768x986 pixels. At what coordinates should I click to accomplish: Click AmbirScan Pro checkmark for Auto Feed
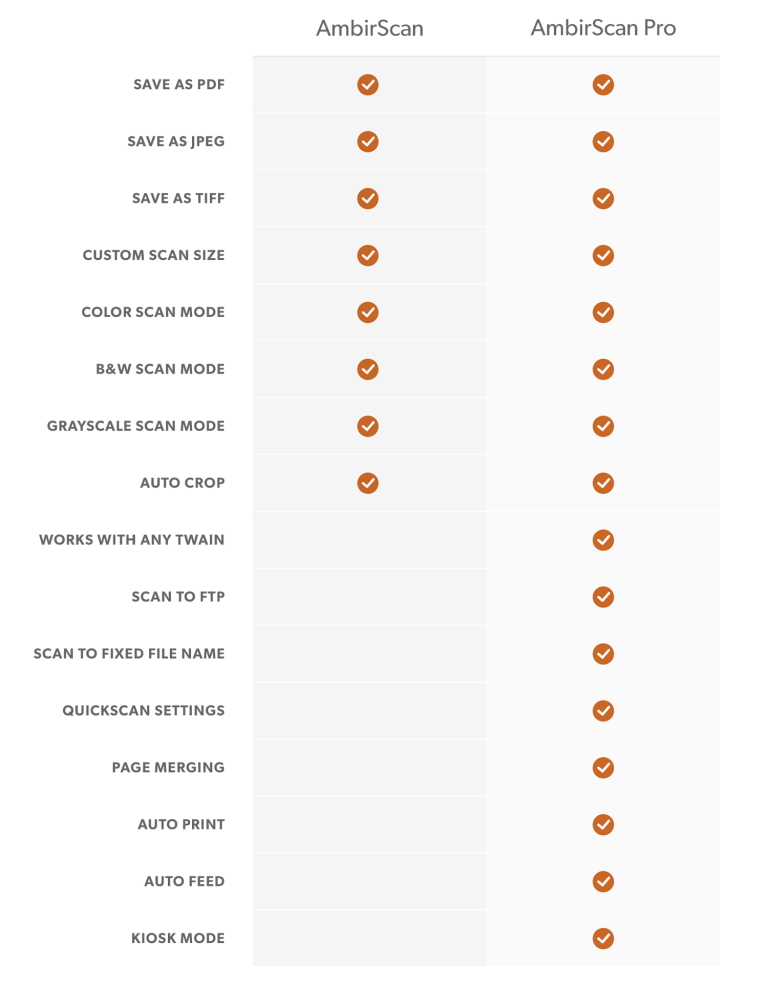[x=603, y=882]
